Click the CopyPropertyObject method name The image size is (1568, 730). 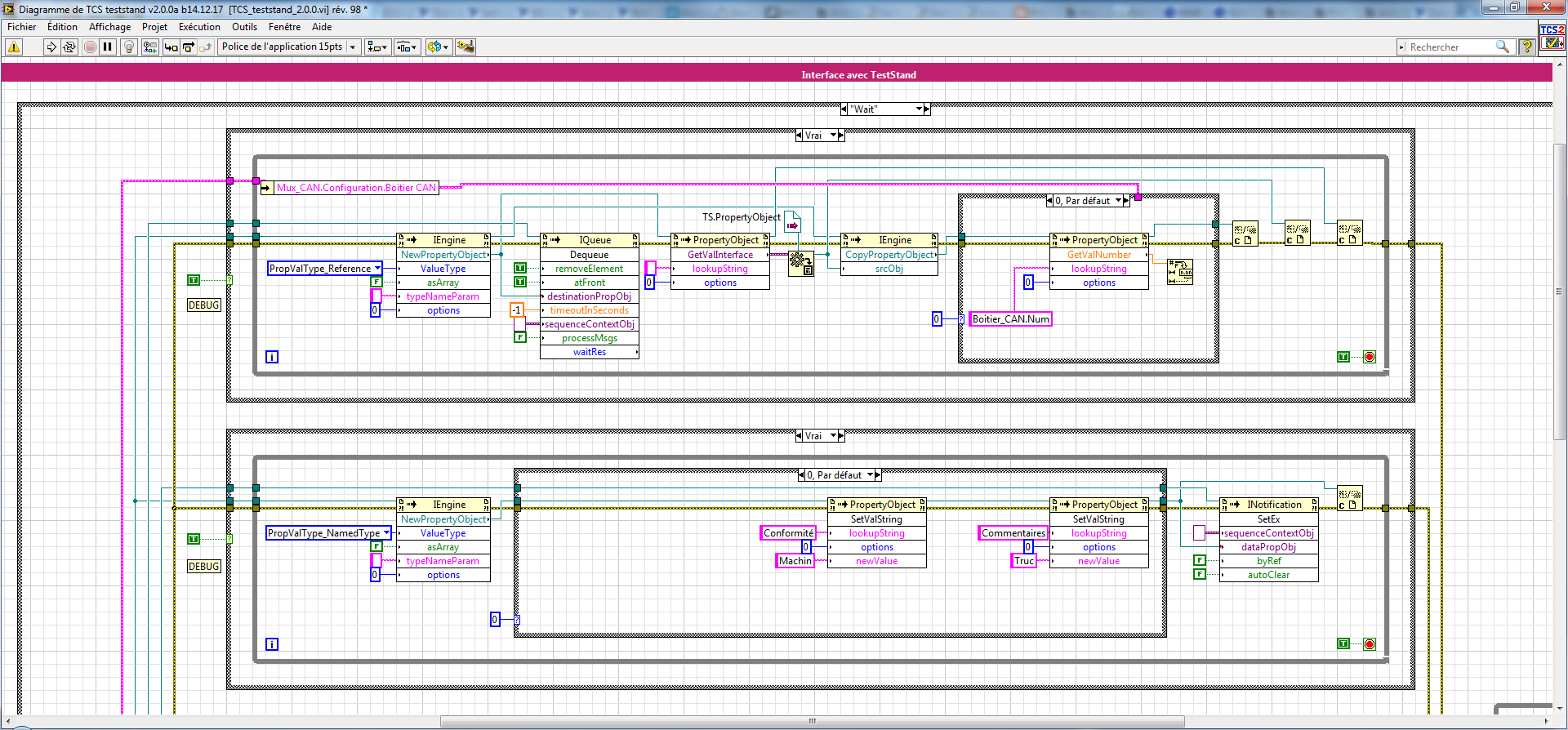889,255
